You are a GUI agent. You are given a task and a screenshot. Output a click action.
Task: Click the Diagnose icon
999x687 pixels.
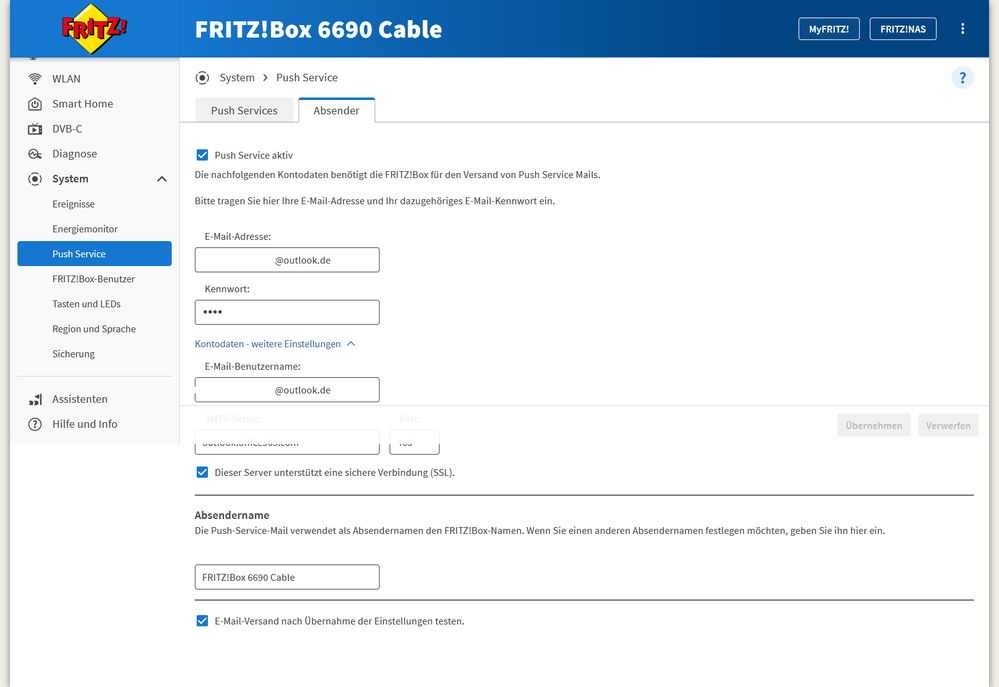point(35,154)
